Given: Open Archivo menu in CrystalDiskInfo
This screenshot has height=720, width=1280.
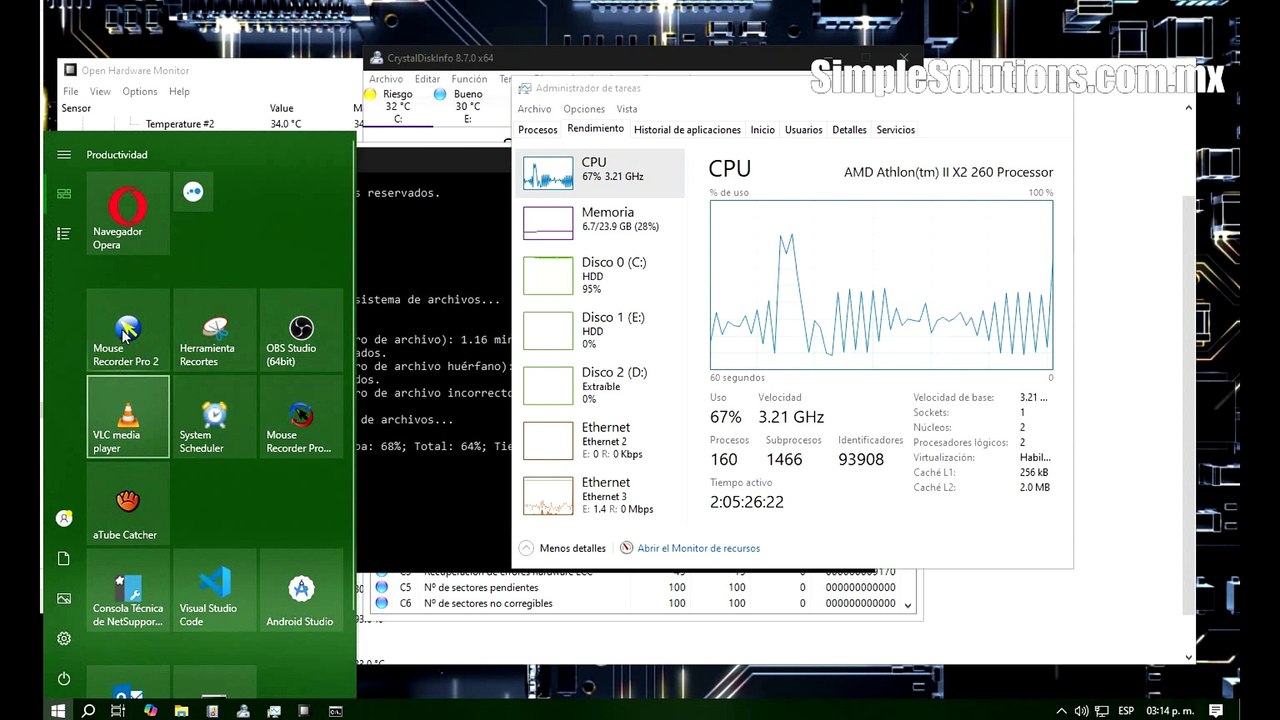Looking at the screenshot, I should (x=386, y=79).
